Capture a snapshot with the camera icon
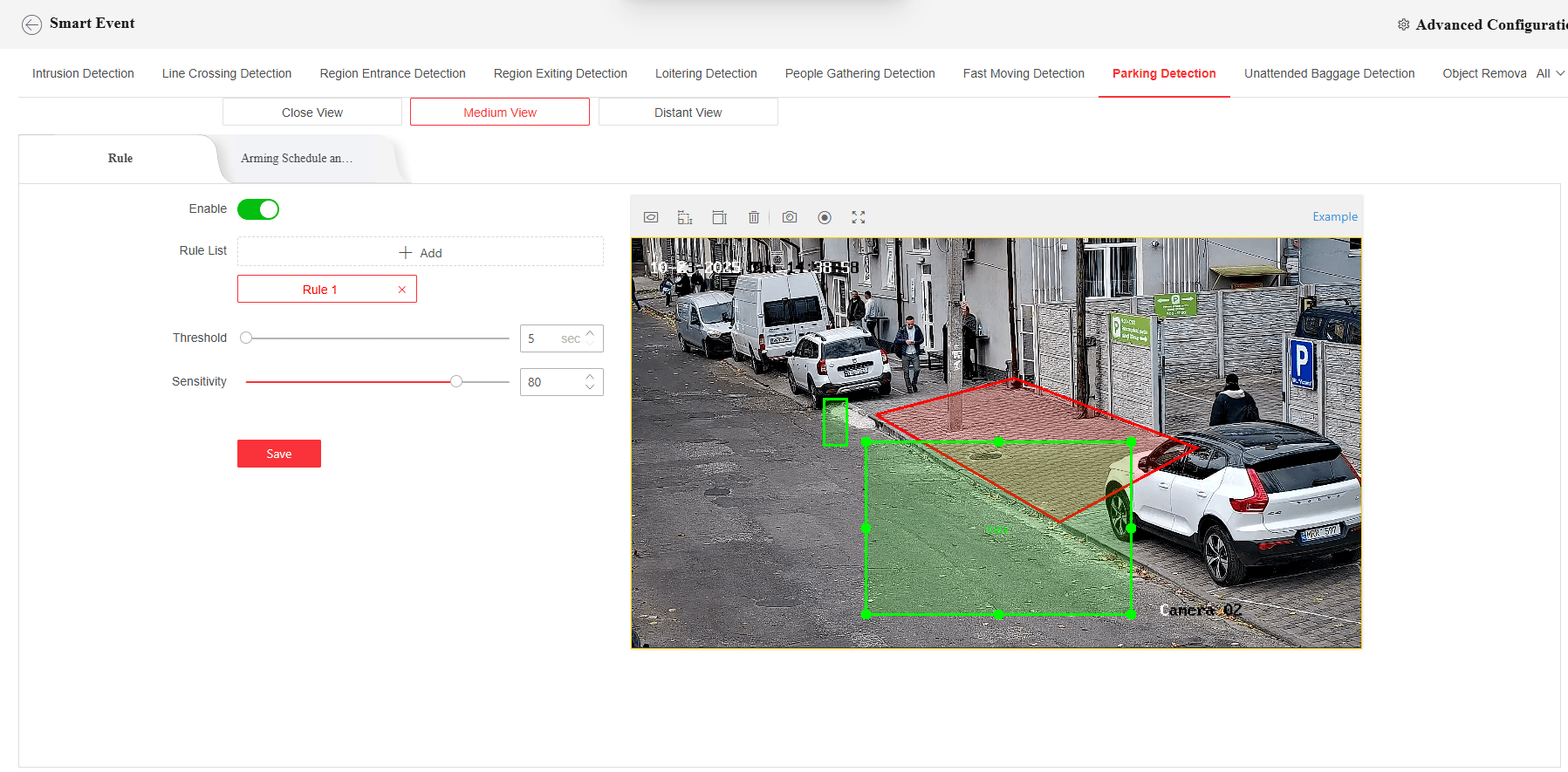The image size is (1568, 772). pos(790,217)
